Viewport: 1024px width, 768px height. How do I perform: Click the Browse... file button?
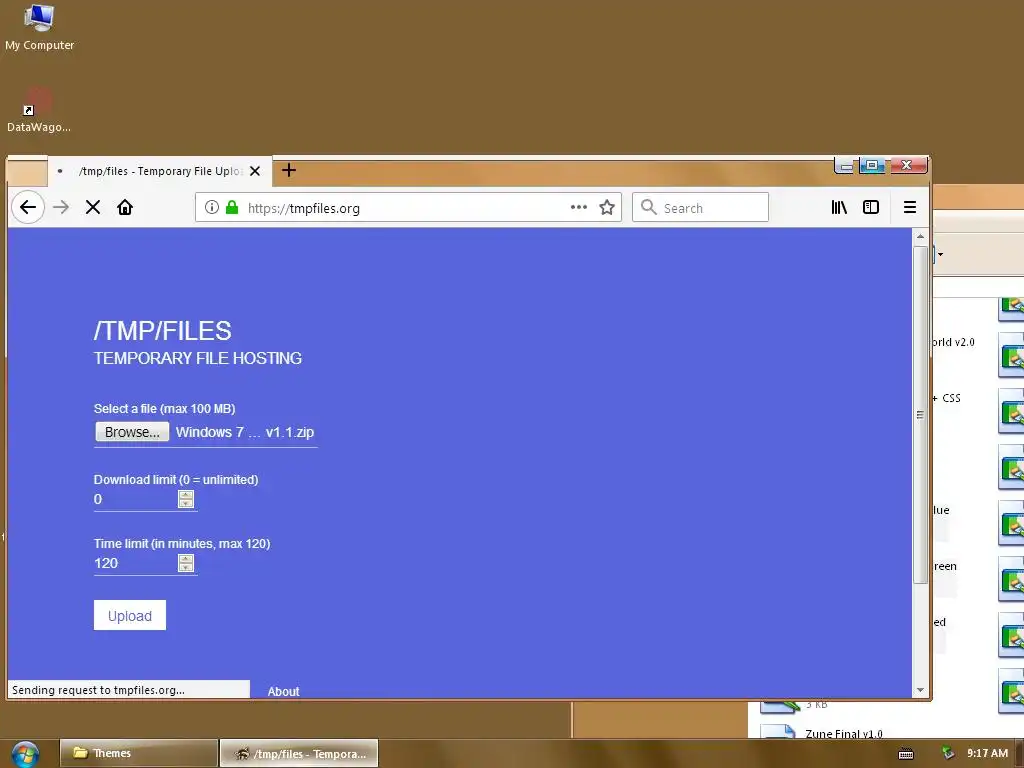(132, 432)
